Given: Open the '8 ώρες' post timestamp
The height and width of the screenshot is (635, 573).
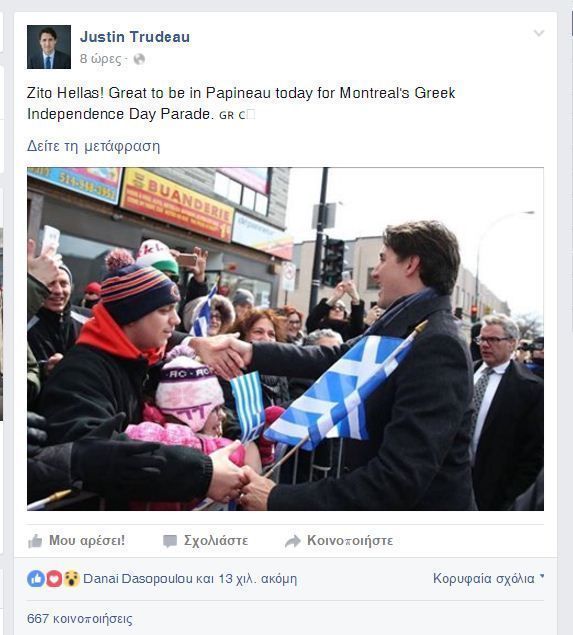Looking at the screenshot, I should click(x=100, y=59).
